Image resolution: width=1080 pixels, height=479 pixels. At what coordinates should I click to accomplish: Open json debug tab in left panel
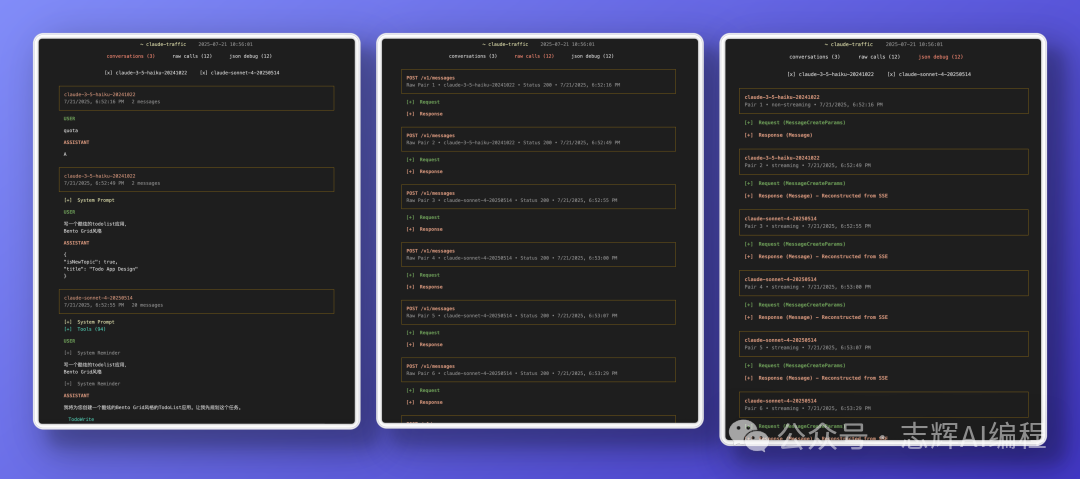pyautogui.click(x=251, y=56)
